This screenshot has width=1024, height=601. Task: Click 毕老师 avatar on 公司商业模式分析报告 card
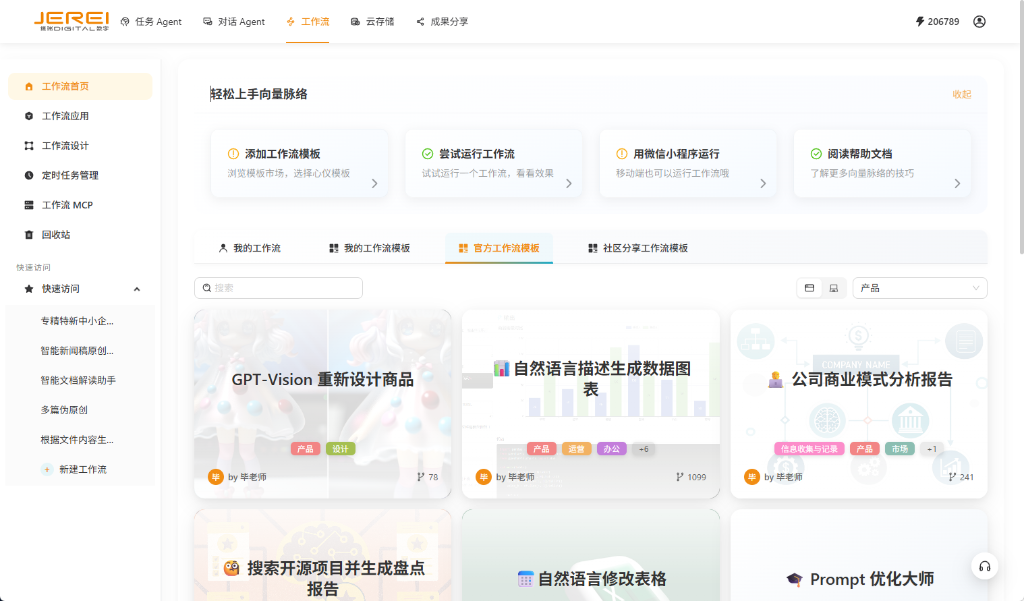(752, 477)
